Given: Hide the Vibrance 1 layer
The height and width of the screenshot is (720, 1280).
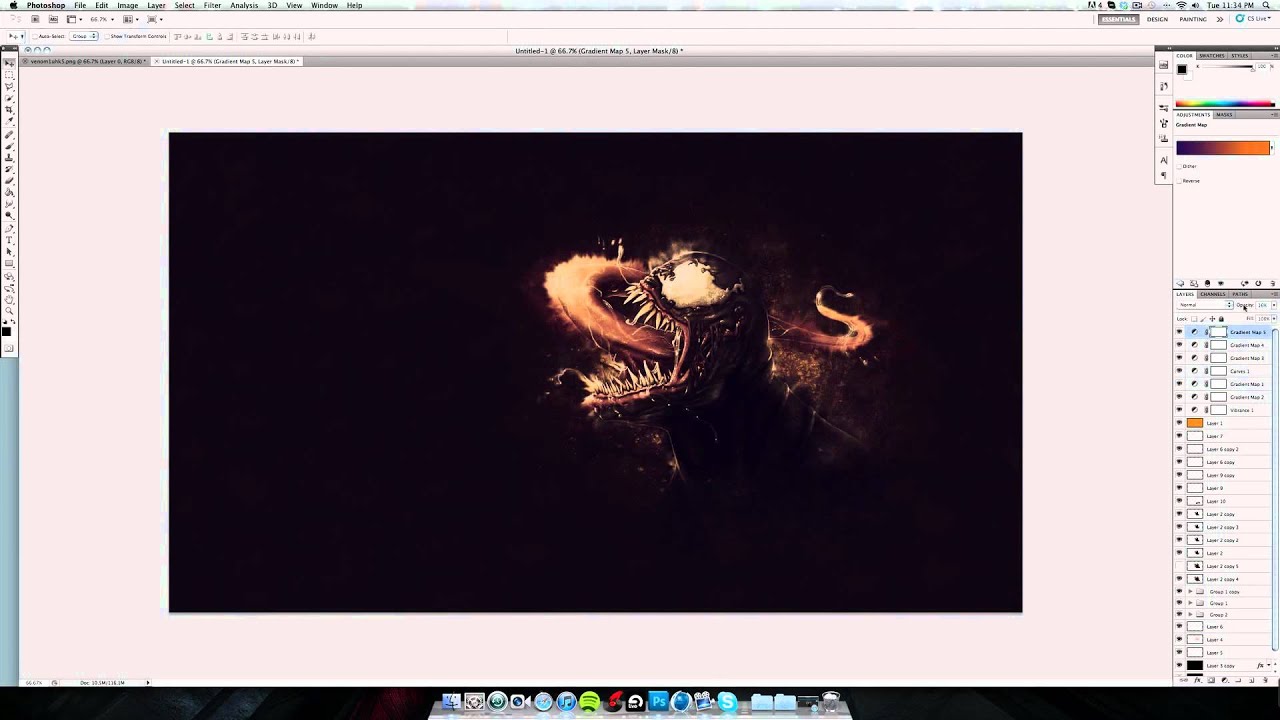Looking at the screenshot, I should [x=1179, y=410].
